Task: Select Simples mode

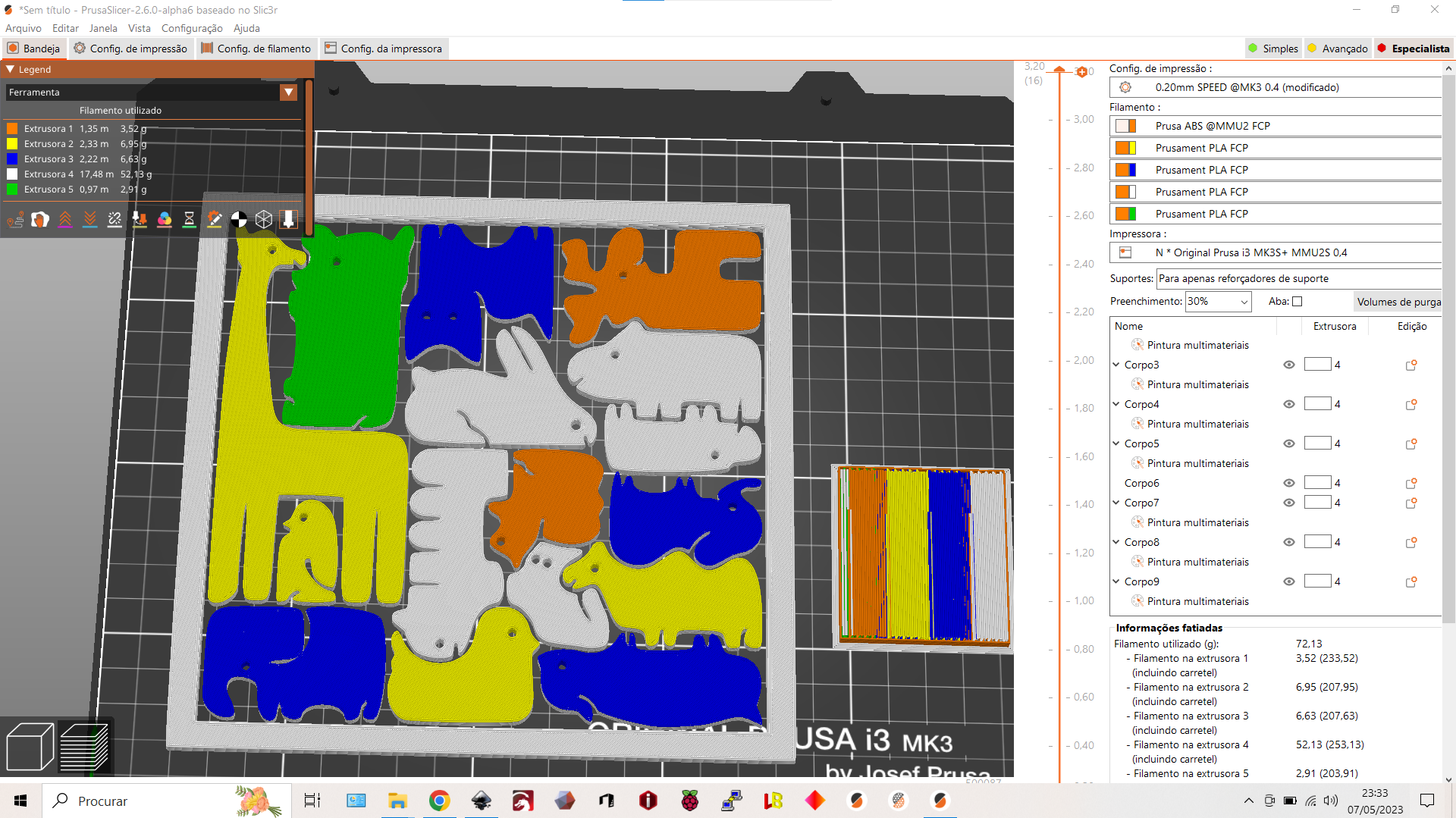Action: pos(1273,49)
